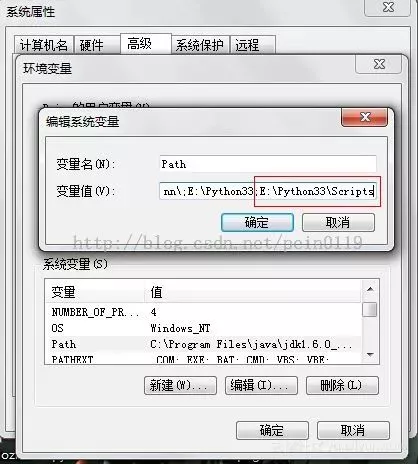This screenshot has height=464, width=418.
Task: Click the scrollbar thumb in variables list
Action: (370, 310)
